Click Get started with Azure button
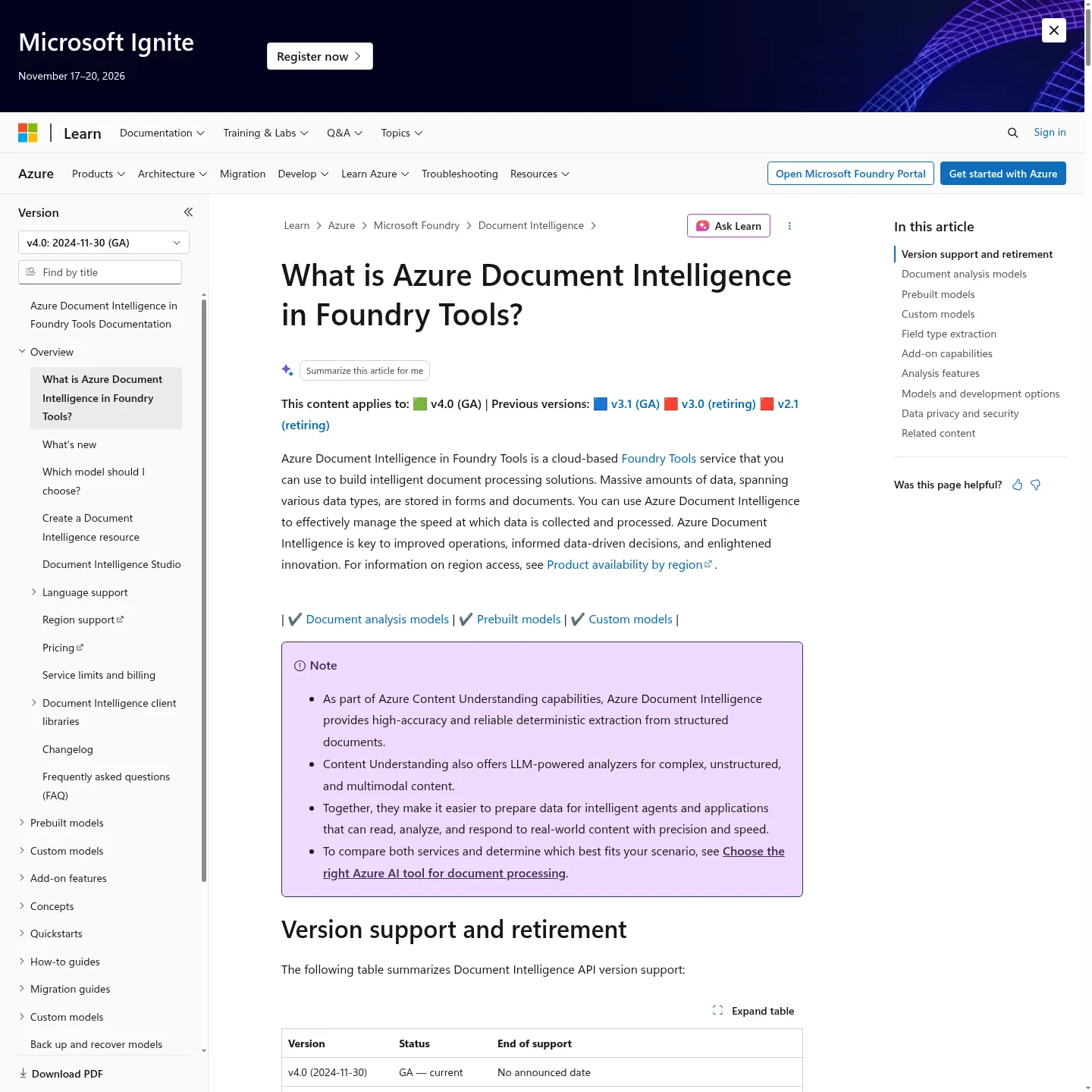This screenshot has width=1092, height=1092. click(x=1003, y=174)
